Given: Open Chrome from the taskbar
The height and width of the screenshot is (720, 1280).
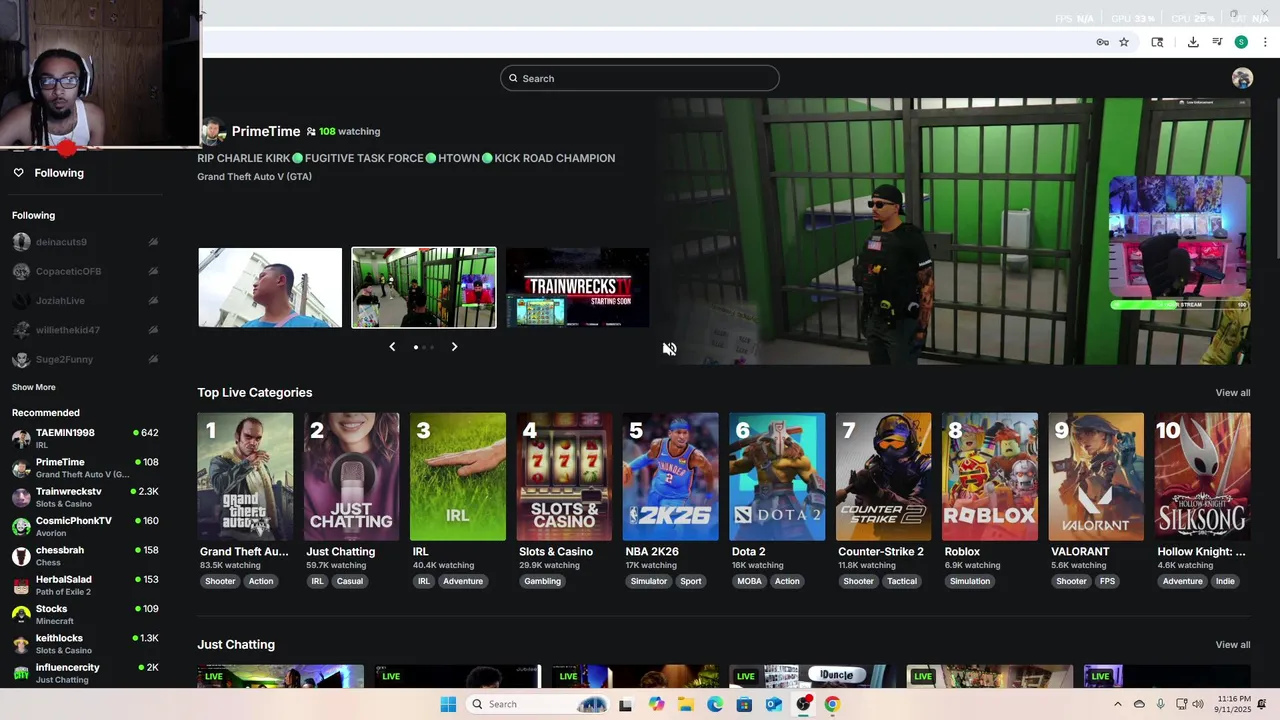Looking at the screenshot, I should tap(832, 704).
